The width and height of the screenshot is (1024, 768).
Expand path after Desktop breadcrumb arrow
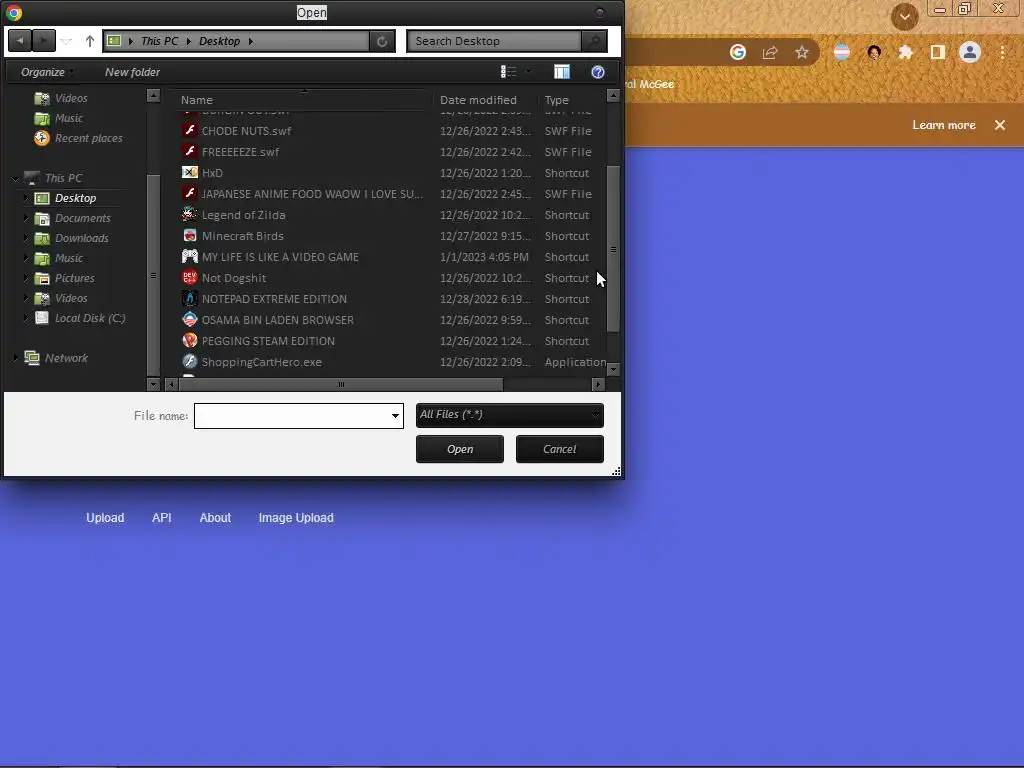click(x=251, y=41)
